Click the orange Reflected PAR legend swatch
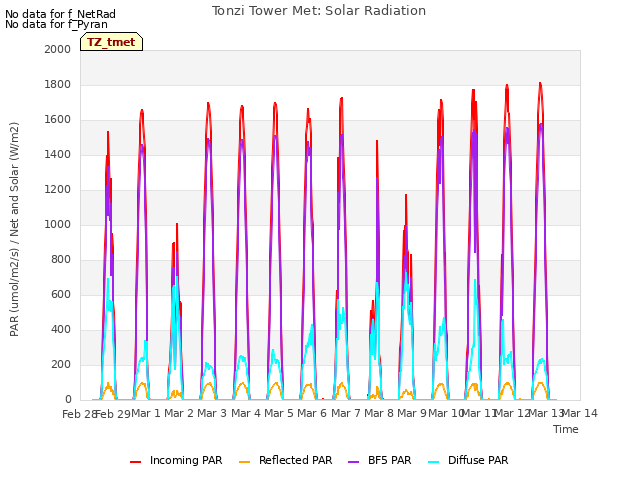Screen dimensions: 640x480 tap(244, 462)
